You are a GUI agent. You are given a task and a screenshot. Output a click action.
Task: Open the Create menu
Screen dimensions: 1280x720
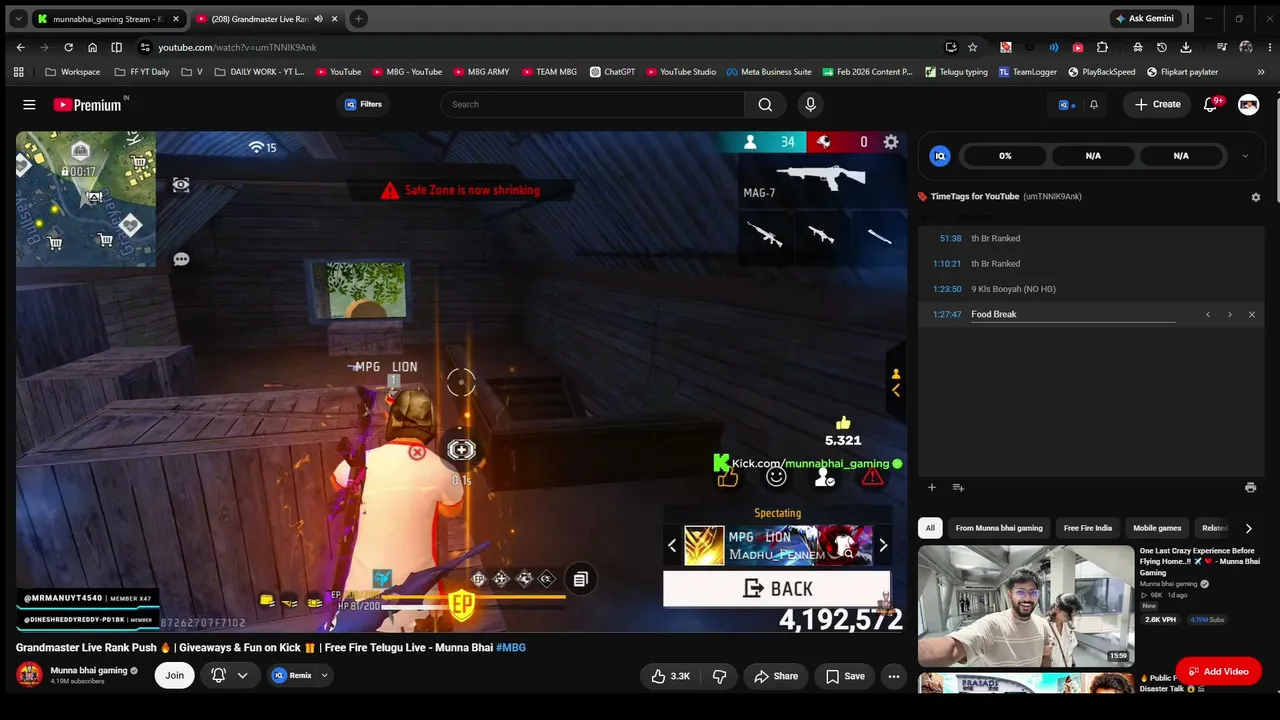[x=1158, y=104]
